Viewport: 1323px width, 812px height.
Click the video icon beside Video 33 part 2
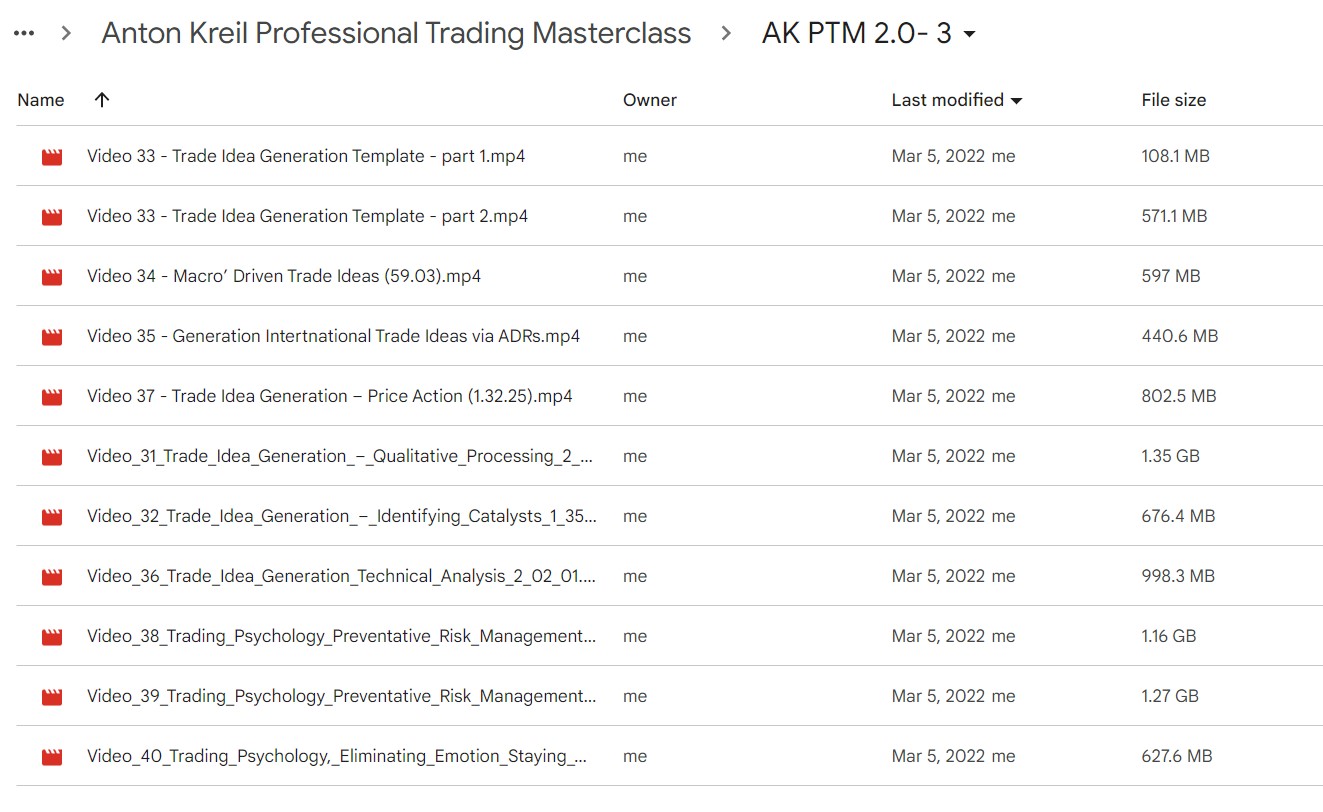pyautogui.click(x=51, y=216)
